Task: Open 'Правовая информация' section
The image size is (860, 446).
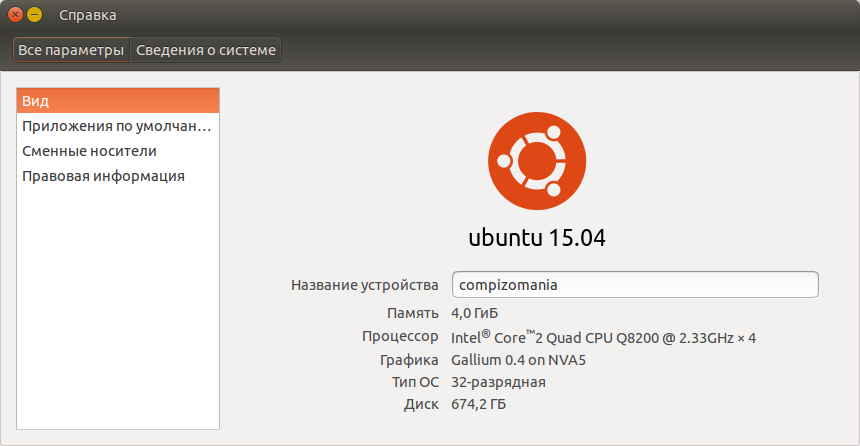Action: [118, 176]
